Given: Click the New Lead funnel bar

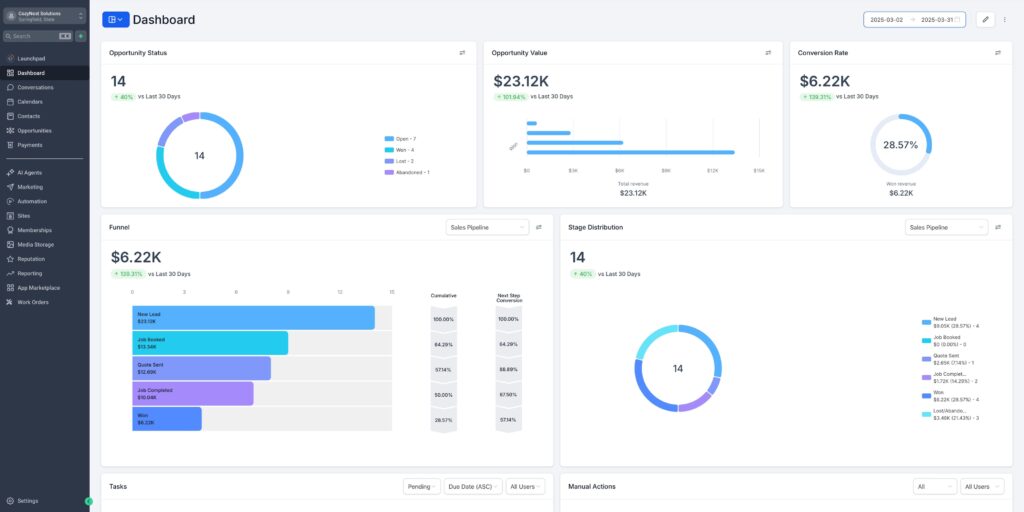Looking at the screenshot, I should 253,317.
